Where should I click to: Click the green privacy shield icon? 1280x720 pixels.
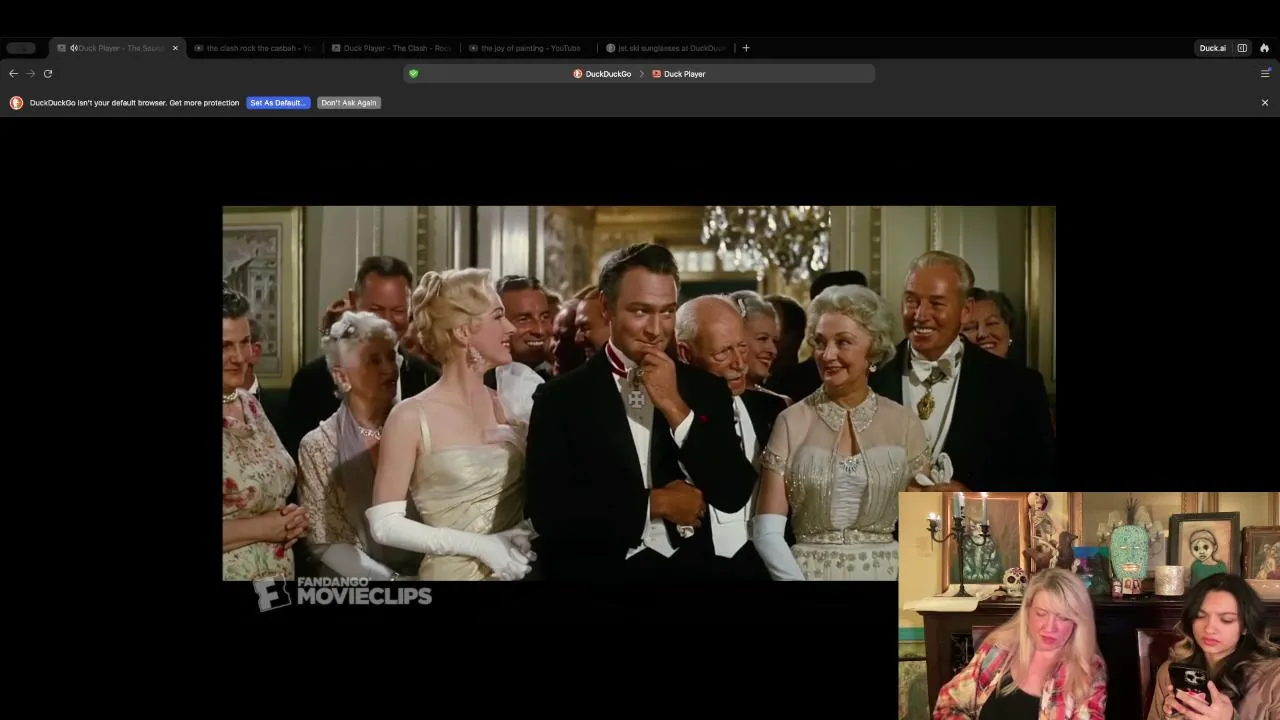tap(413, 73)
